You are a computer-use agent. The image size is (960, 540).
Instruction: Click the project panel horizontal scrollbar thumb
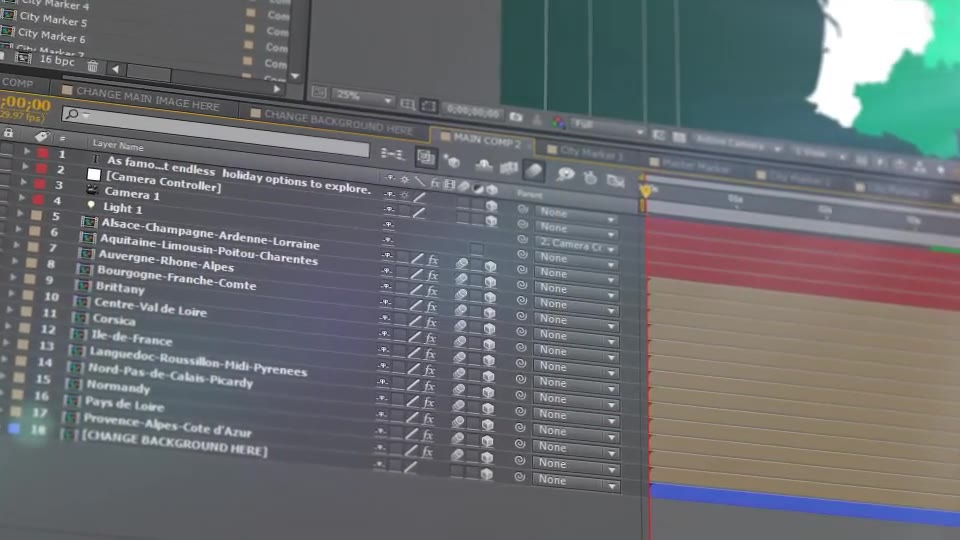click(149, 73)
